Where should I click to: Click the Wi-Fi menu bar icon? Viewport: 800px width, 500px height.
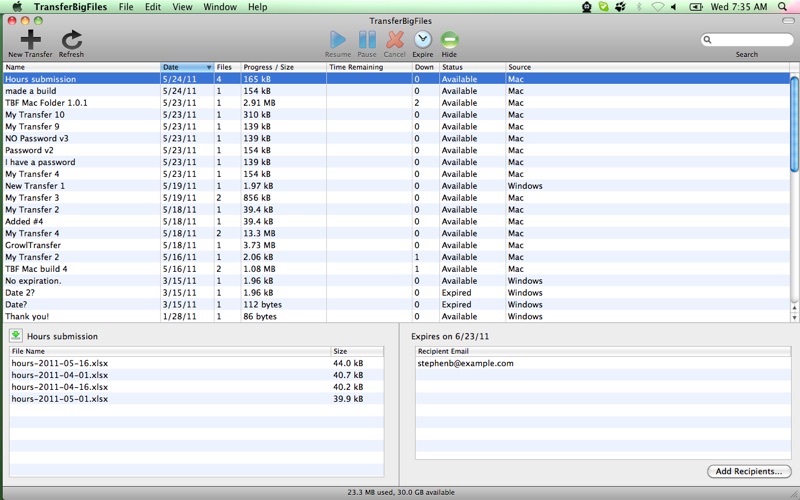point(658,7)
